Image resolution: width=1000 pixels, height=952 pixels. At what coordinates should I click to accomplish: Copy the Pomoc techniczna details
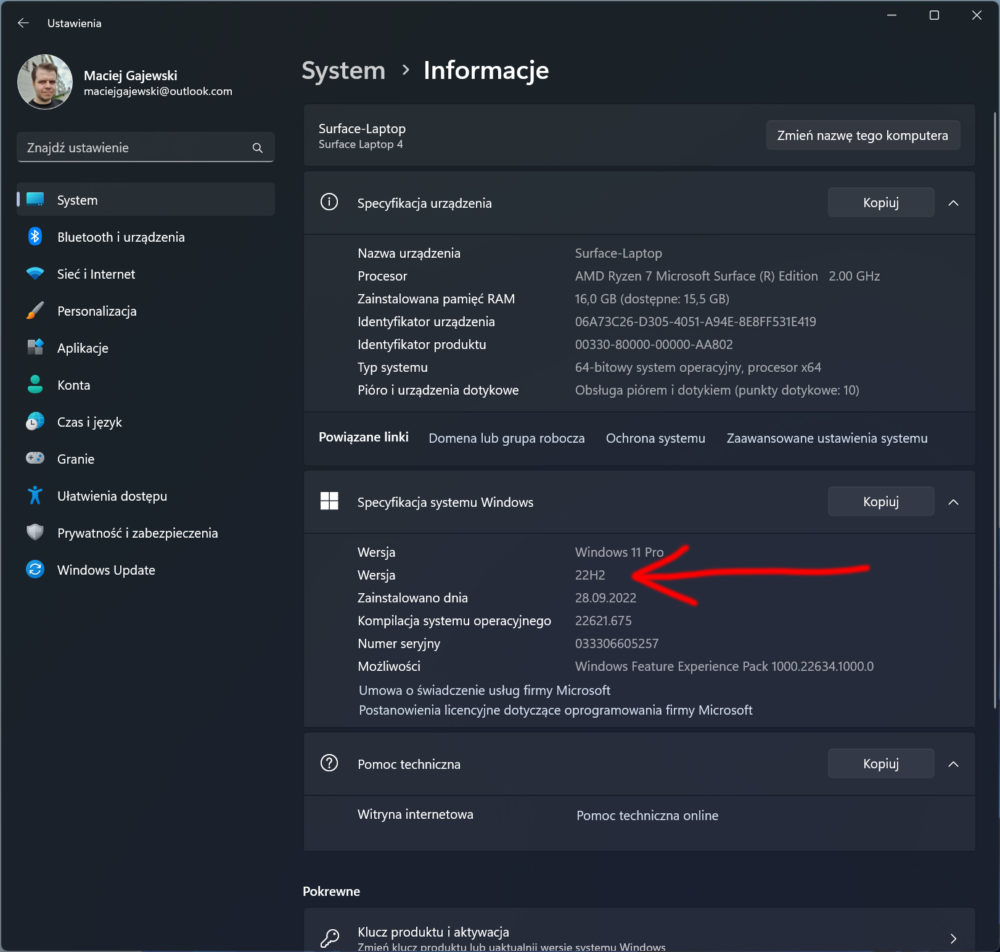point(881,764)
